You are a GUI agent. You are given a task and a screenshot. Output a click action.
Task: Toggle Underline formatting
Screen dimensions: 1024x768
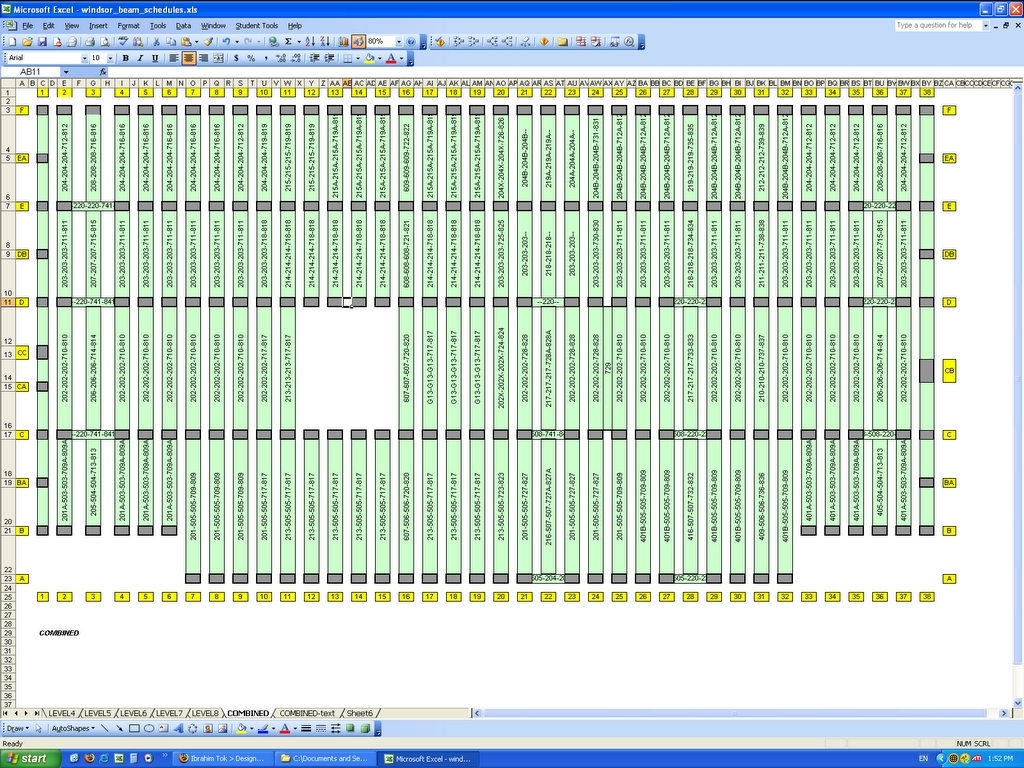(154, 58)
